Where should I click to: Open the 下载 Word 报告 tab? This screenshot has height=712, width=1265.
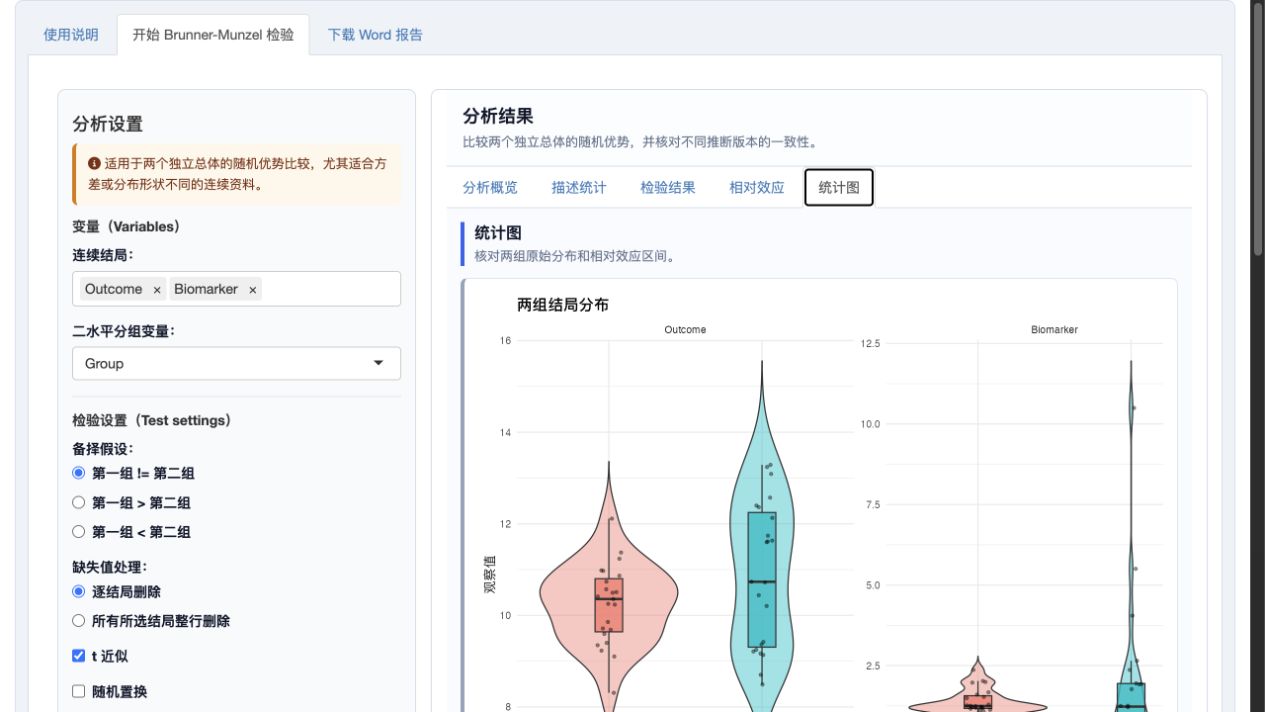tap(375, 34)
